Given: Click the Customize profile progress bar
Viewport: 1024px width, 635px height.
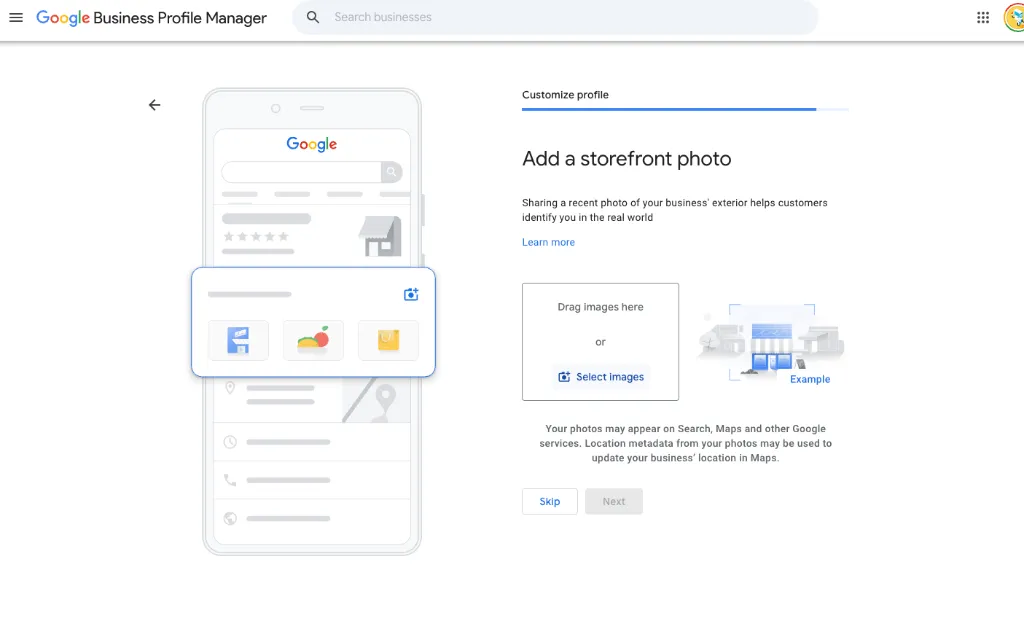Looking at the screenshot, I should (x=685, y=109).
